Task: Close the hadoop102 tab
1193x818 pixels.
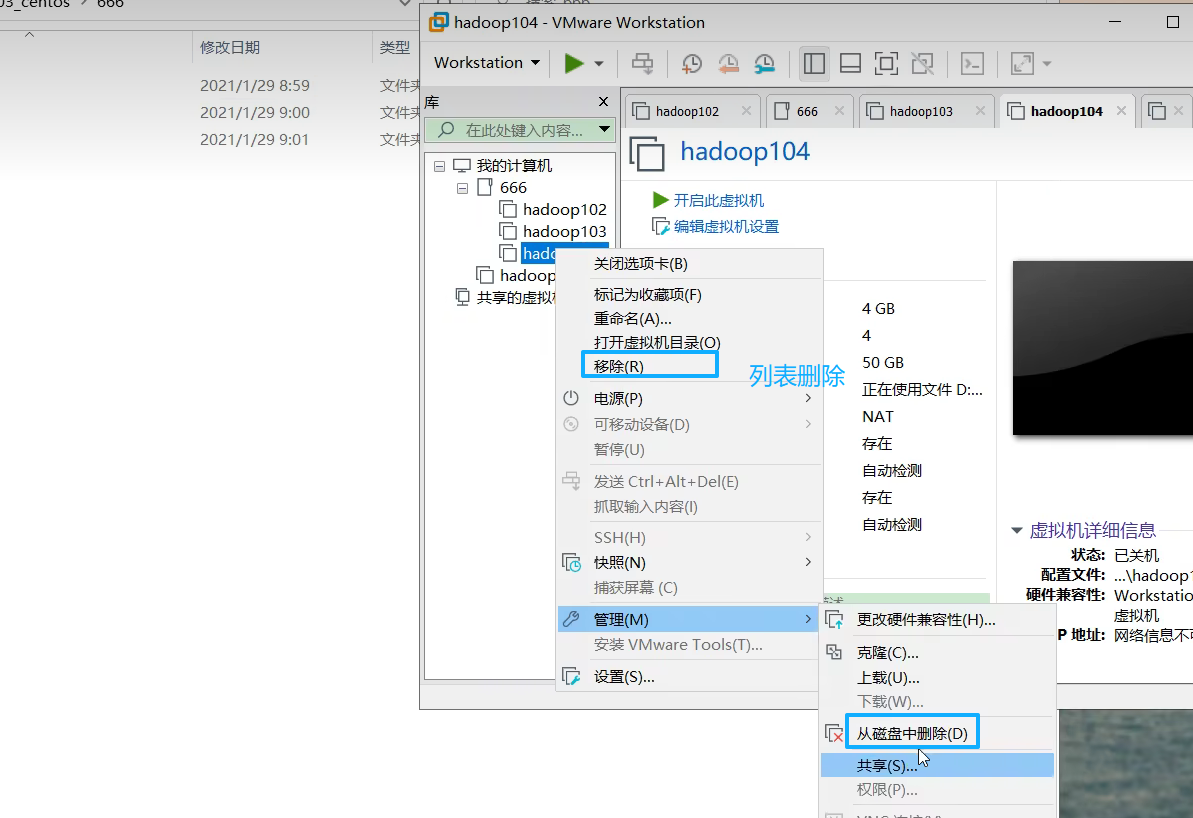Action: click(x=746, y=111)
